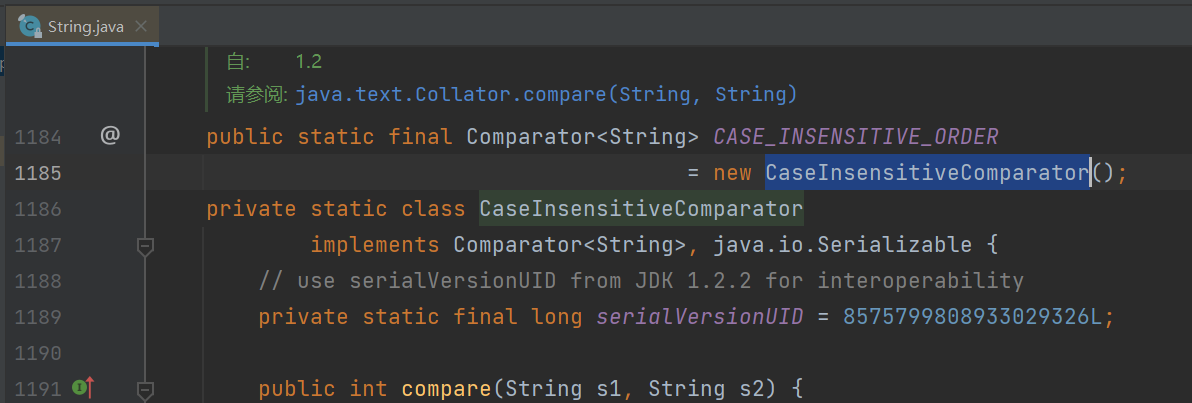Viewport: 1192px width, 403px height.
Task: Click line number 1189 in the gutter
Action: tap(38, 317)
